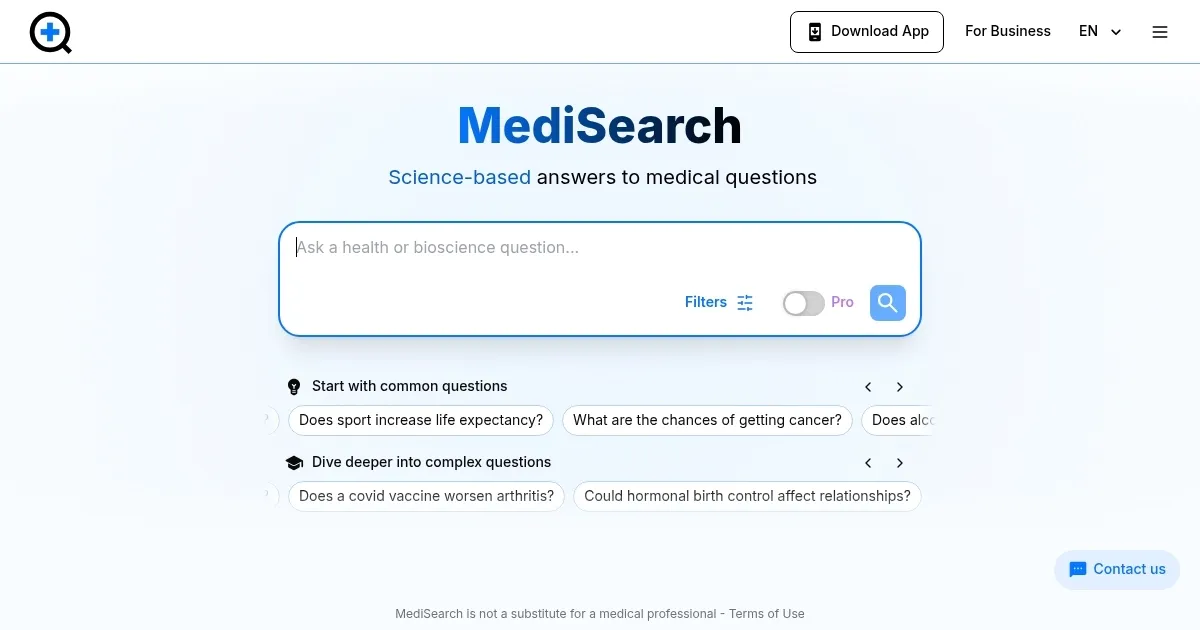
Task: Click the MediSearch magnifying glass logo
Action: tap(50, 32)
